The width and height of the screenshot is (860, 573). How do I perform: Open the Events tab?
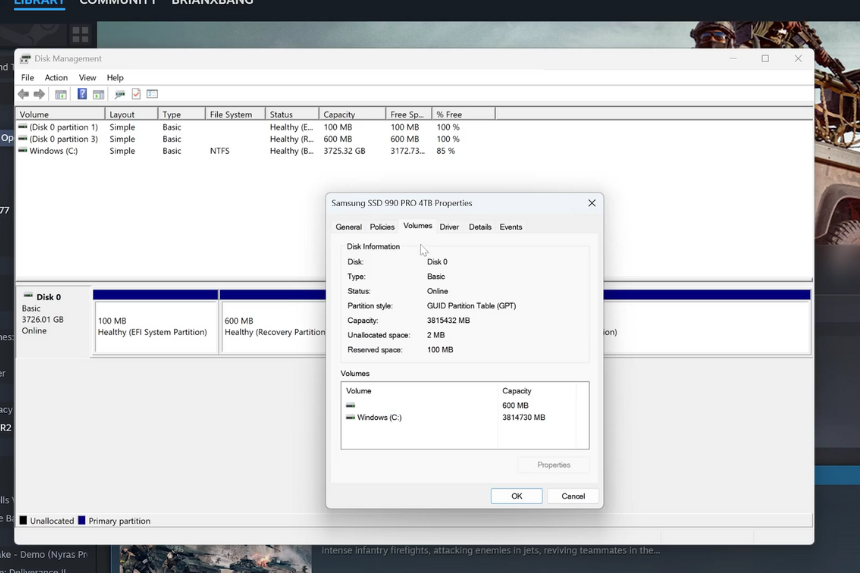click(511, 227)
